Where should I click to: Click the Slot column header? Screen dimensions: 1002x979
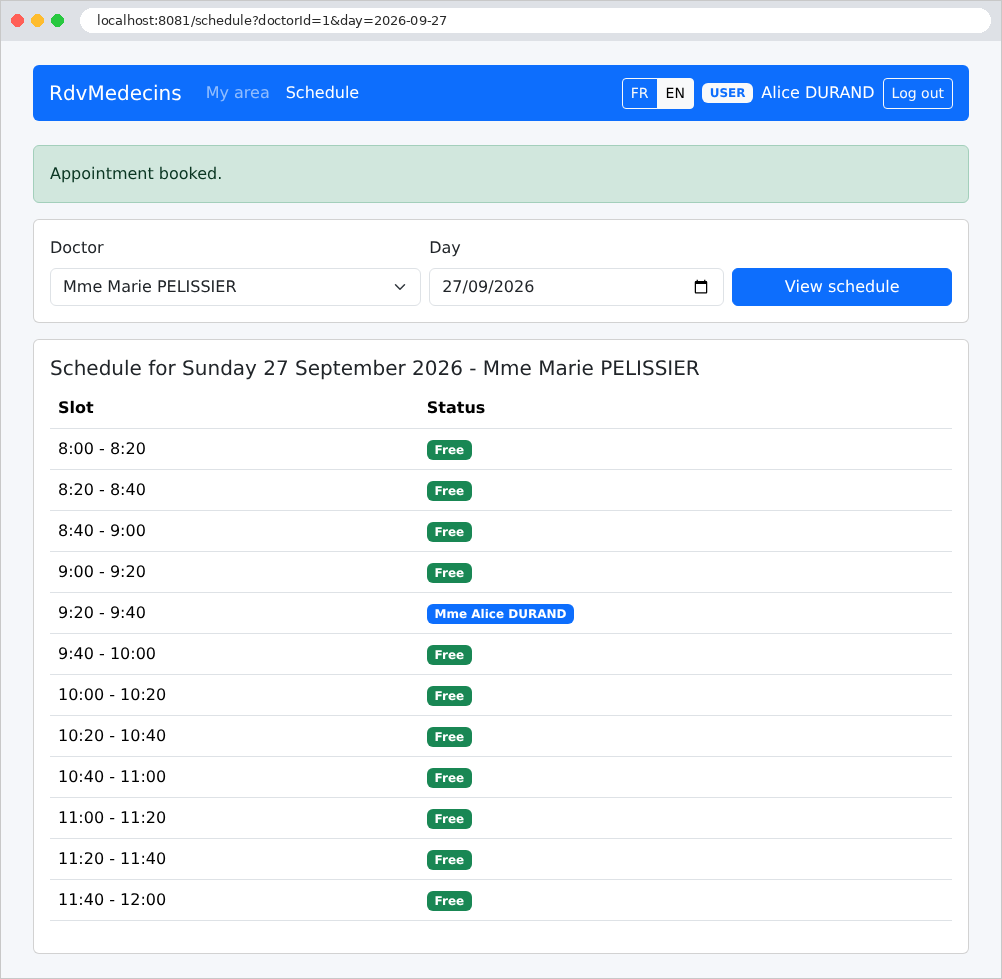pyautogui.click(x=76, y=408)
